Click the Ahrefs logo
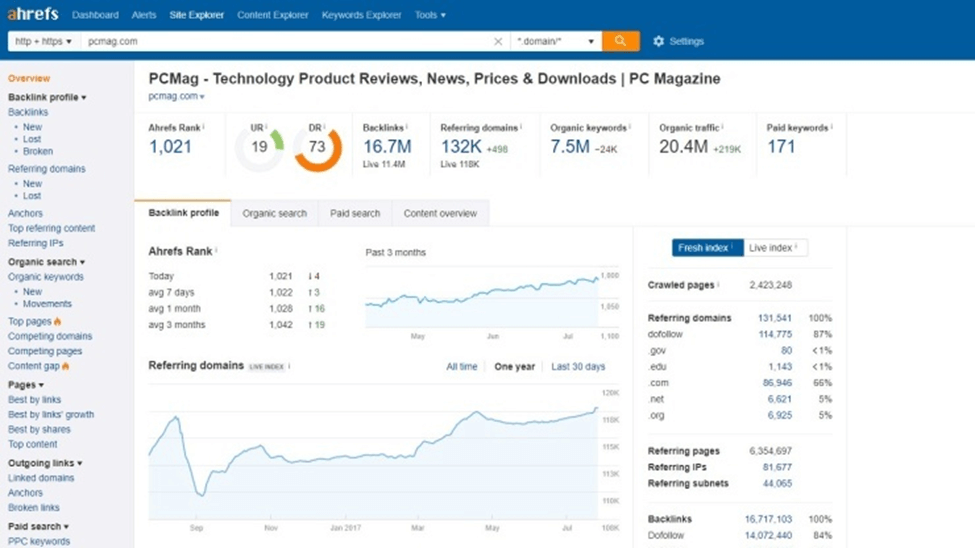Image resolution: width=975 pixels, height=548 pixels. 33,15
